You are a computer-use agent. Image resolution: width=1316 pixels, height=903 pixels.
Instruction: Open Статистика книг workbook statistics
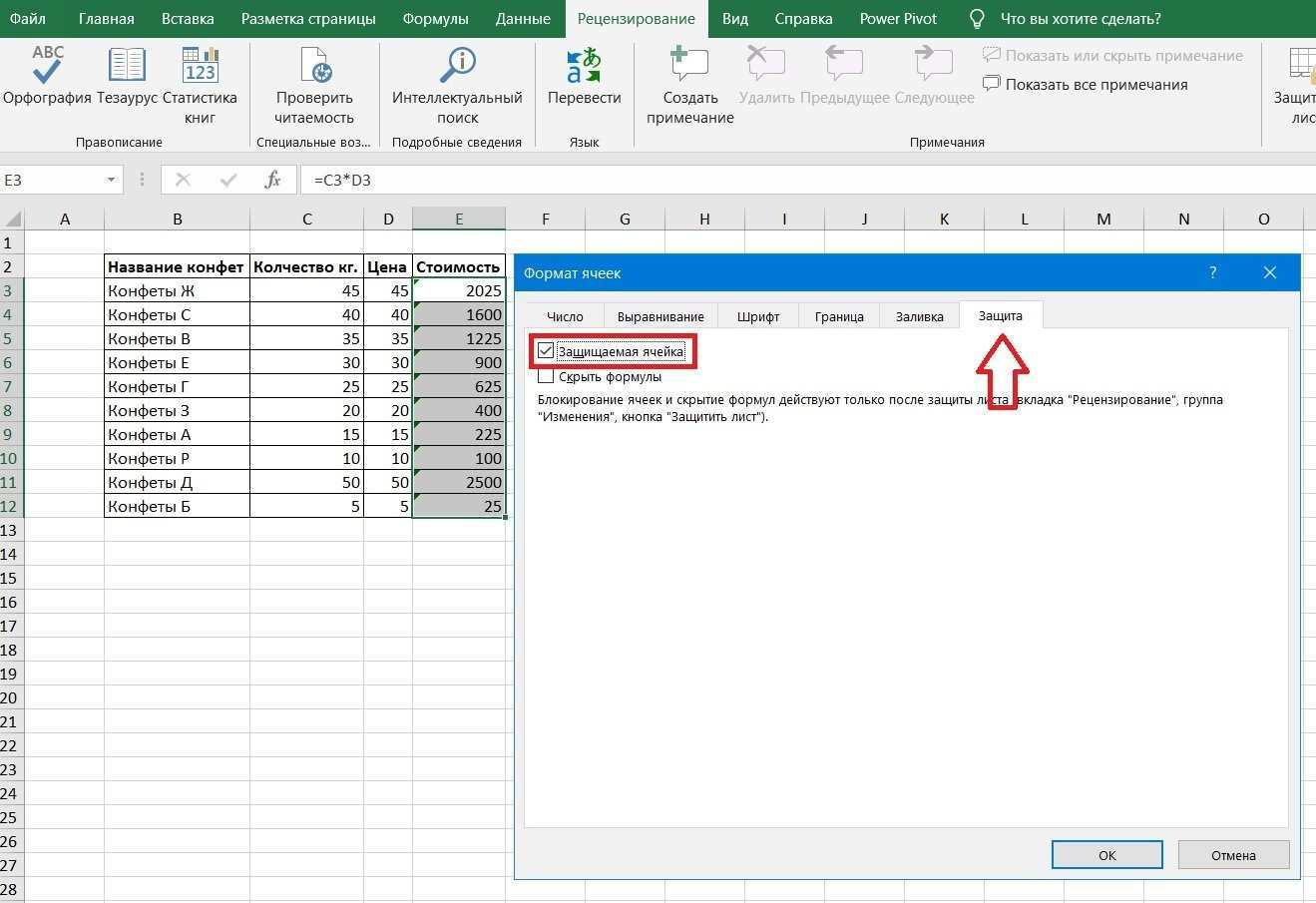click(200, 66)
